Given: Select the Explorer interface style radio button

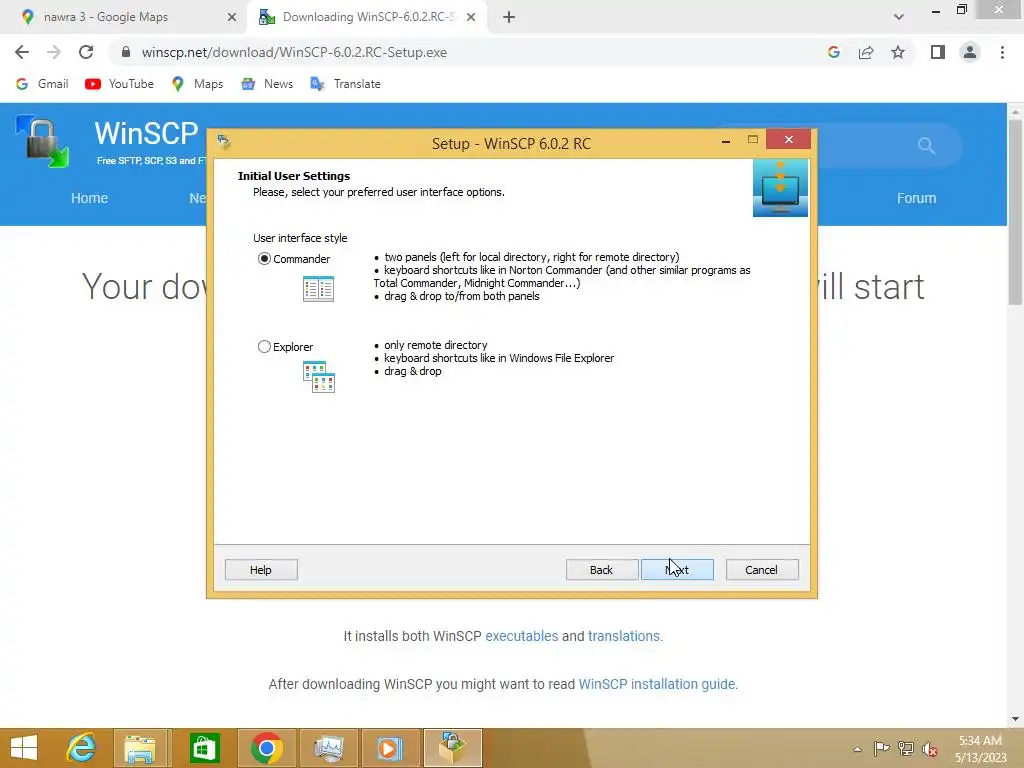Looking at the screenshot, I should 264,347.
